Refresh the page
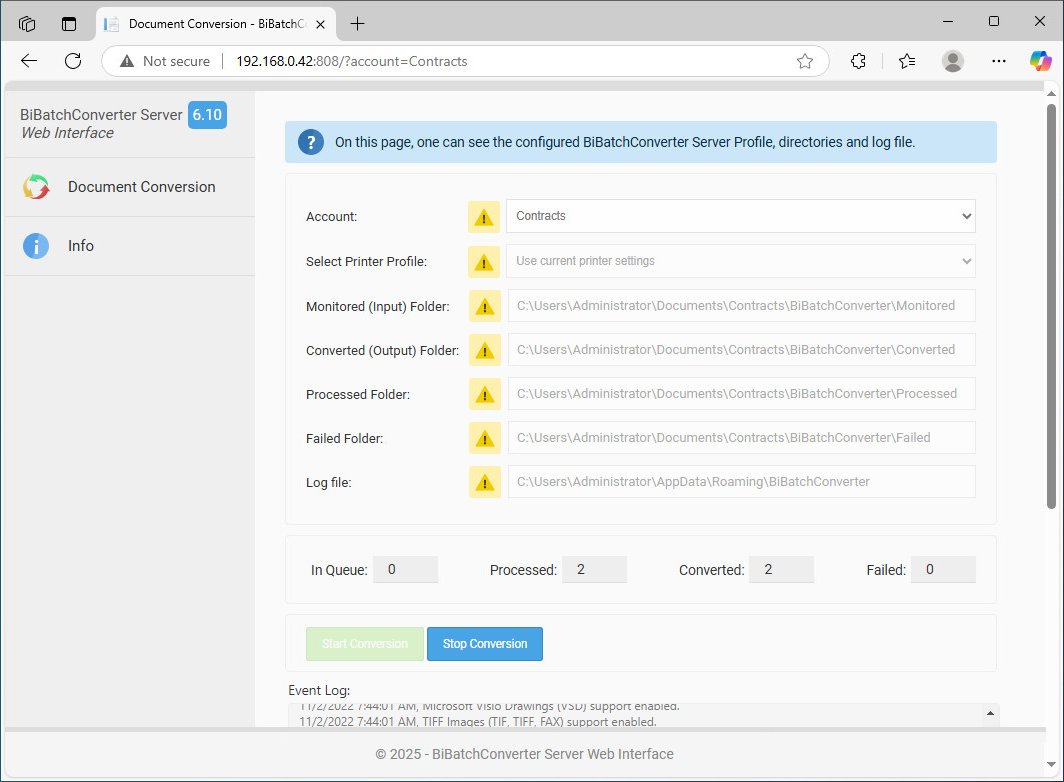The width and height of the screenshot is (1064, 782). tap(73, 61)
